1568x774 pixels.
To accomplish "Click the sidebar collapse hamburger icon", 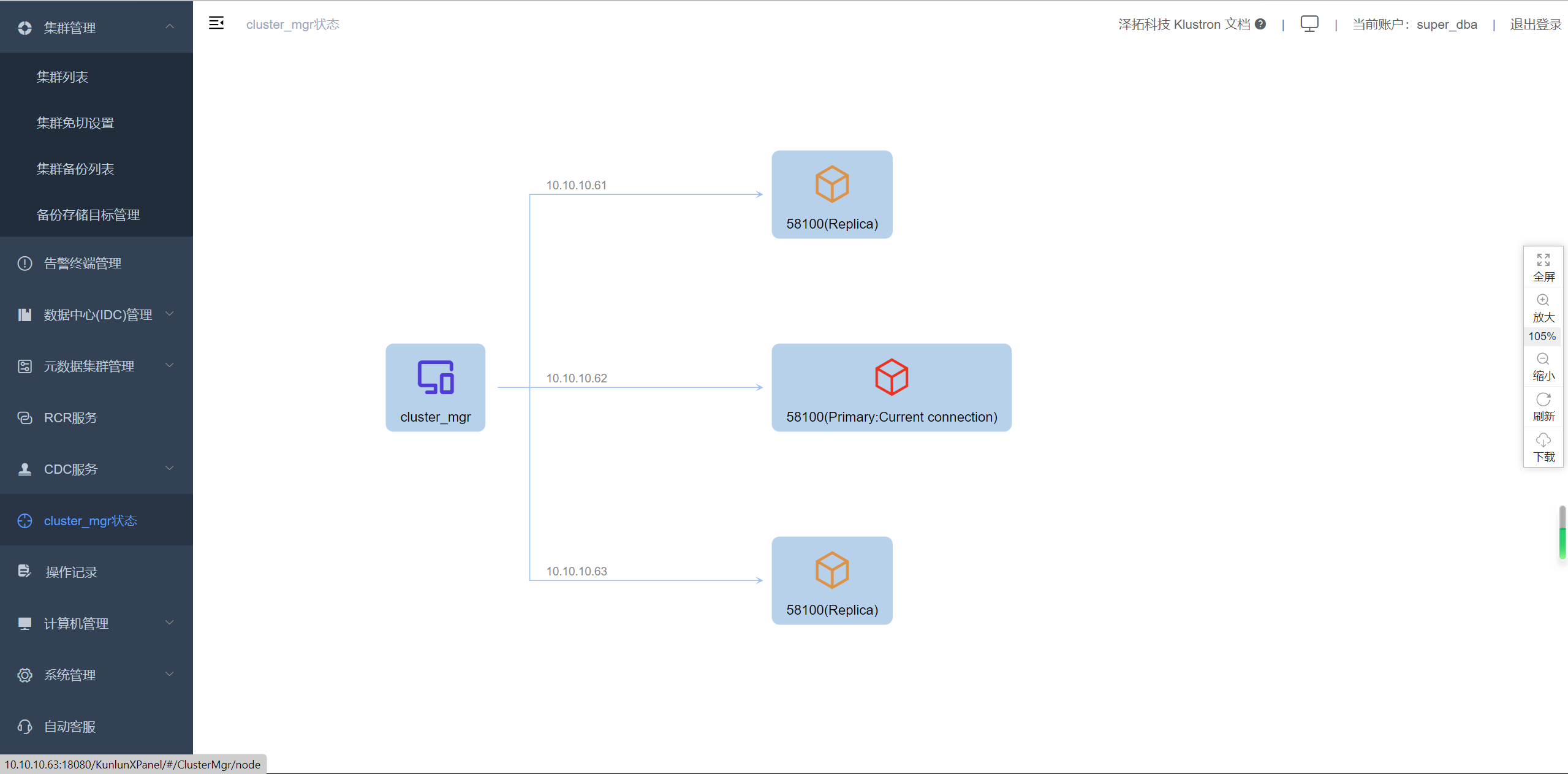I will pos(216,23).
